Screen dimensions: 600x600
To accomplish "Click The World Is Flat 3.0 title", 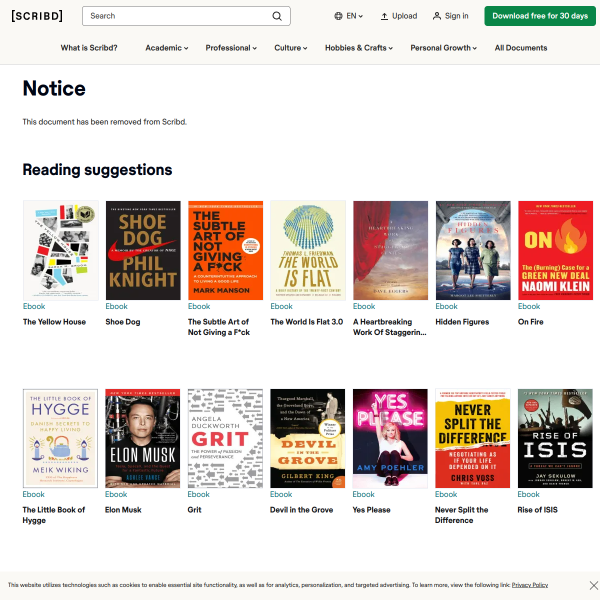I will [307, 322].
